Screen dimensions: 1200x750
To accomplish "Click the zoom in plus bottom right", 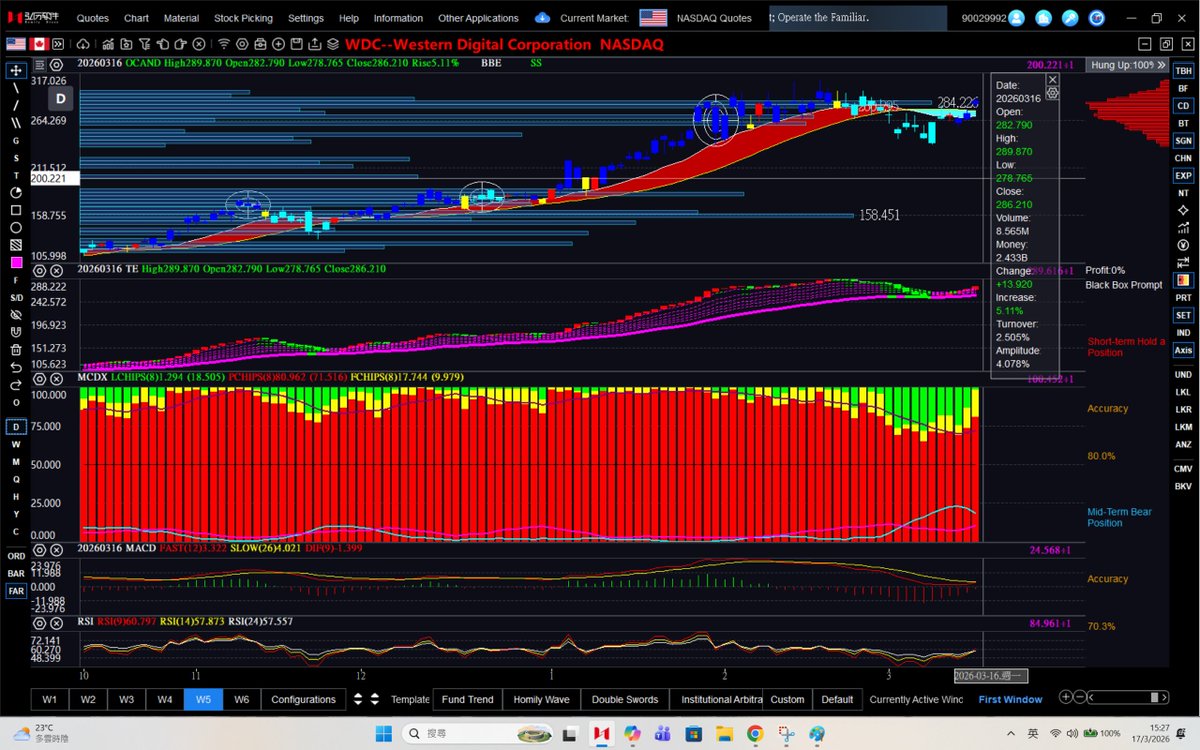I will pos(1067,698).
